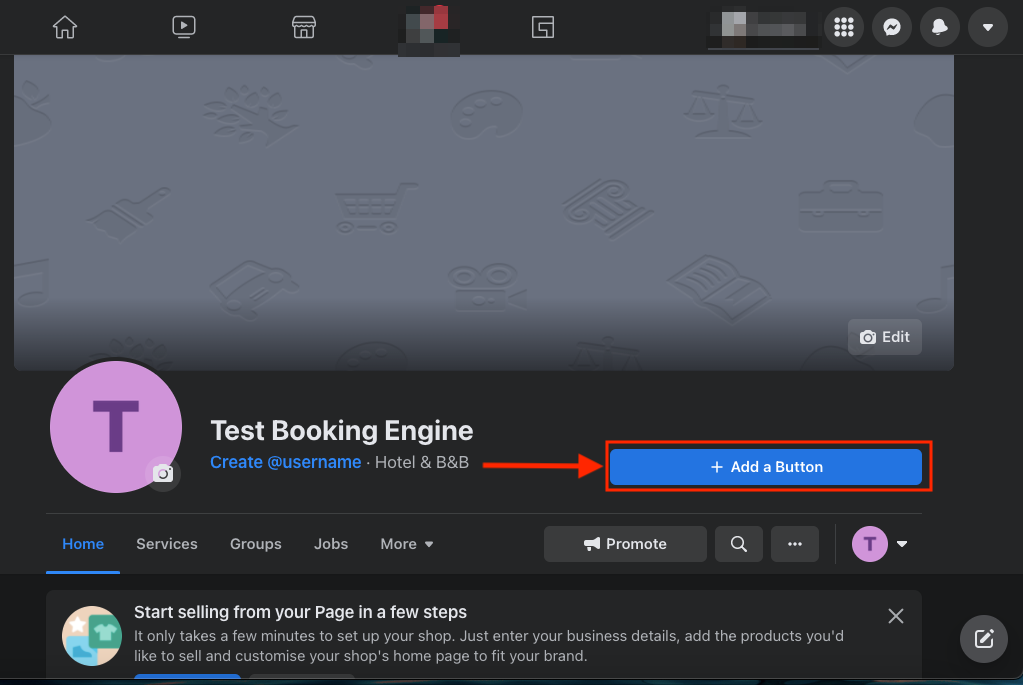The width and height of the screenshot is (1023, 685).
Task: Open the account dropdown at top right
Action: (x=987, y=27)
